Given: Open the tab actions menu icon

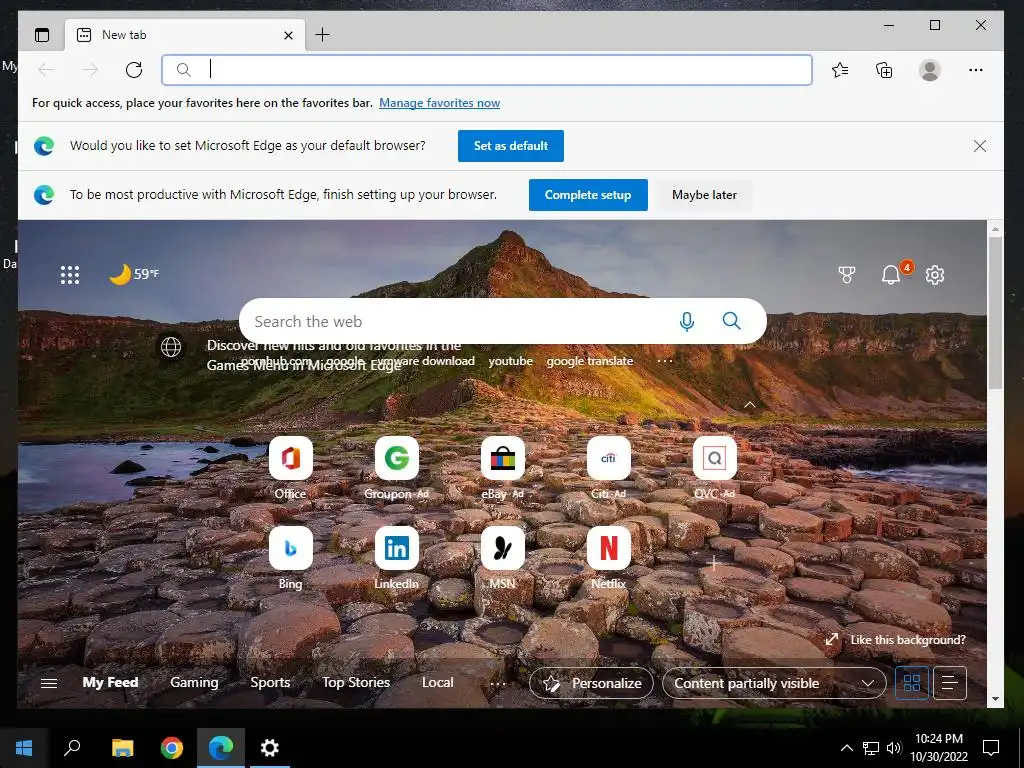Looking at the screenshot, I should (x=42, y=35).
